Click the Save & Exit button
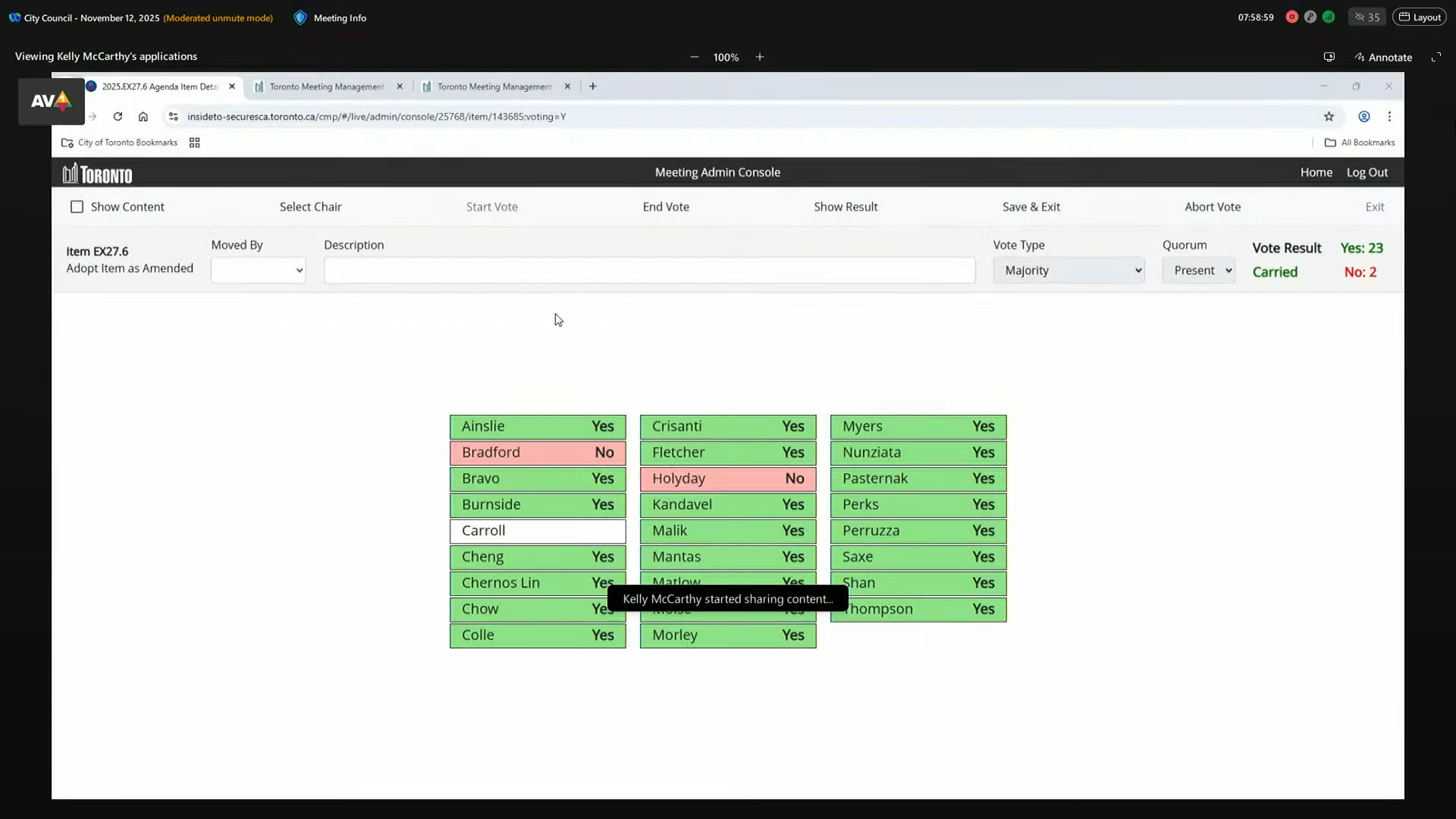The height and width of the screenshot is (819, 1456). [1031, 207]
